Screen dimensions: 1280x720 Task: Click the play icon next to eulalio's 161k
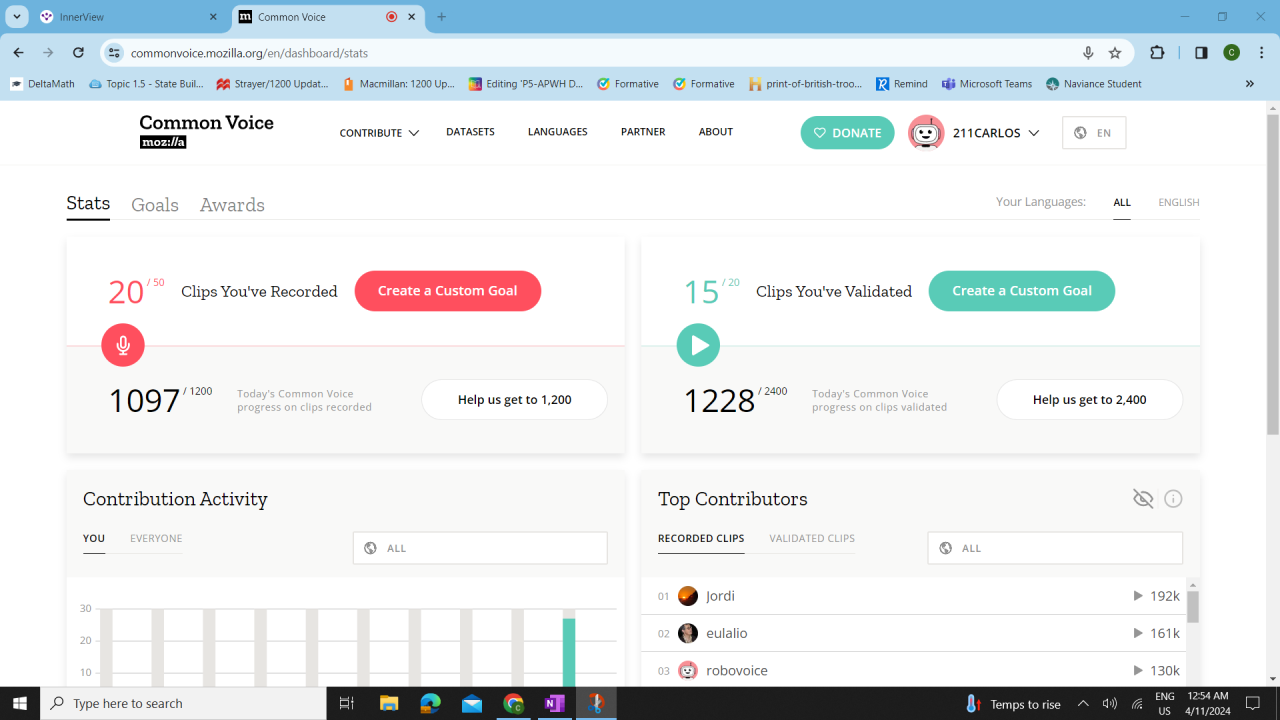click(x=1138, y=633)
